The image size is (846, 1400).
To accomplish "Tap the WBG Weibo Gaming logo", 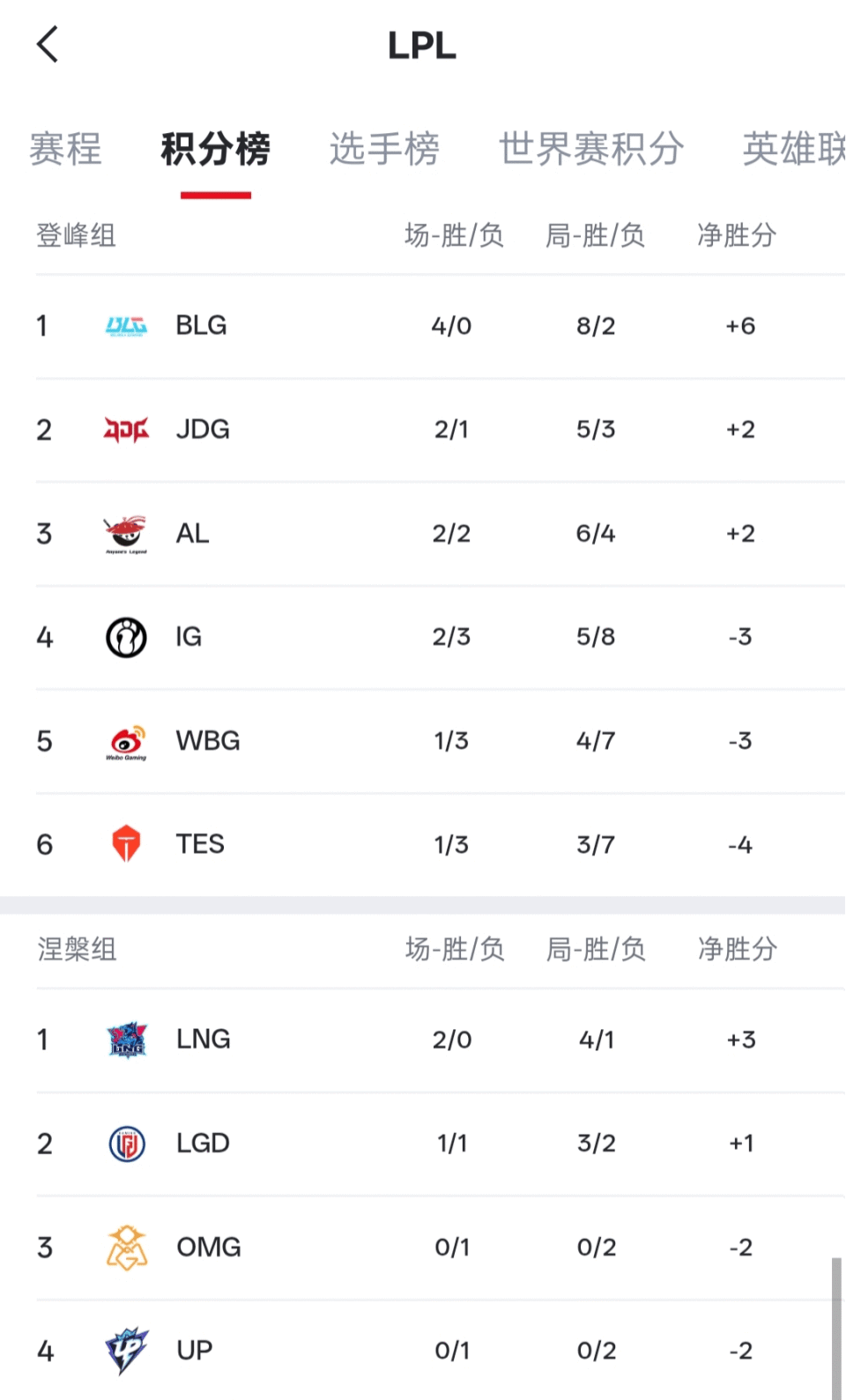I will (x=126, y=742).
